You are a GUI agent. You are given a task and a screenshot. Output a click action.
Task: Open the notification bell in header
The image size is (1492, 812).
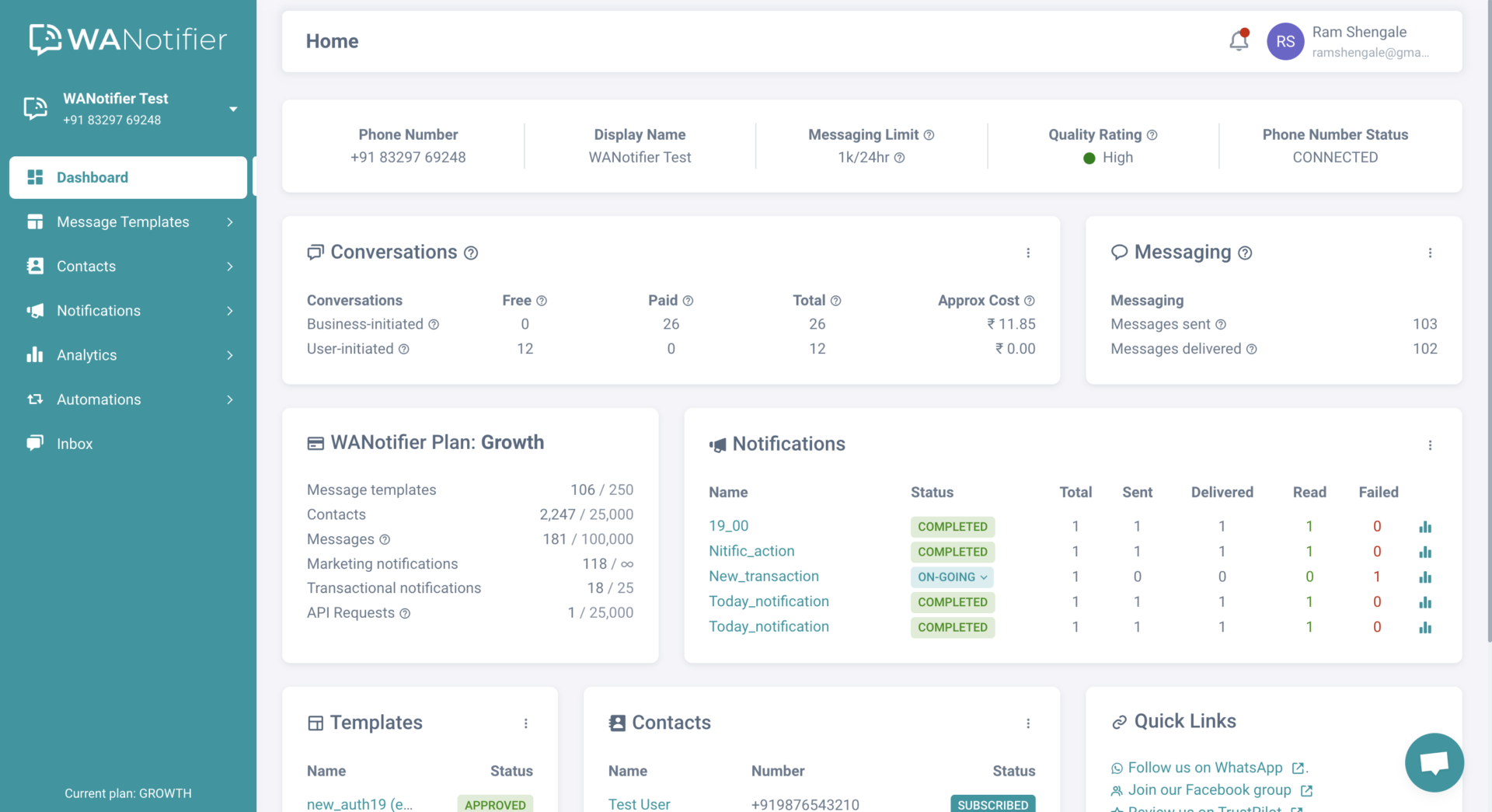(x=1239, y=40)
